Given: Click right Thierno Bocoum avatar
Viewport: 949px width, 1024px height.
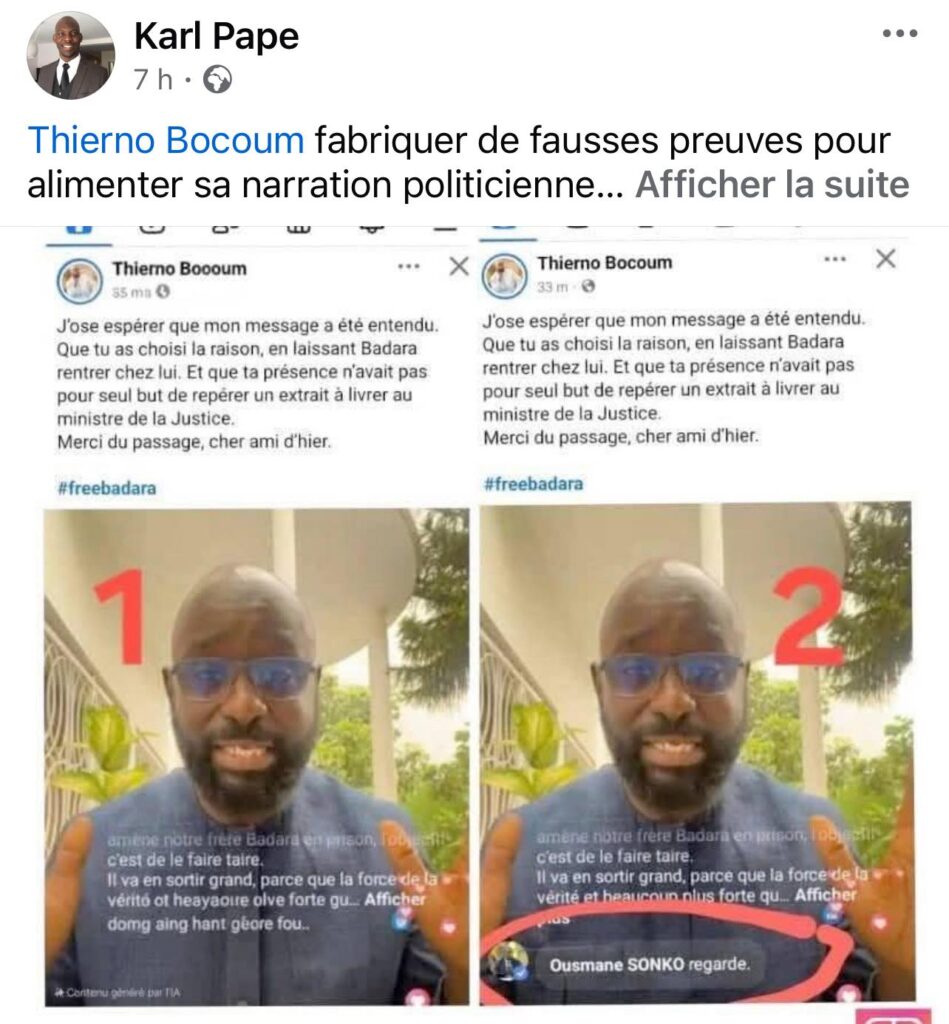Looking at the screenshot, I should click(x=504, y=275).
